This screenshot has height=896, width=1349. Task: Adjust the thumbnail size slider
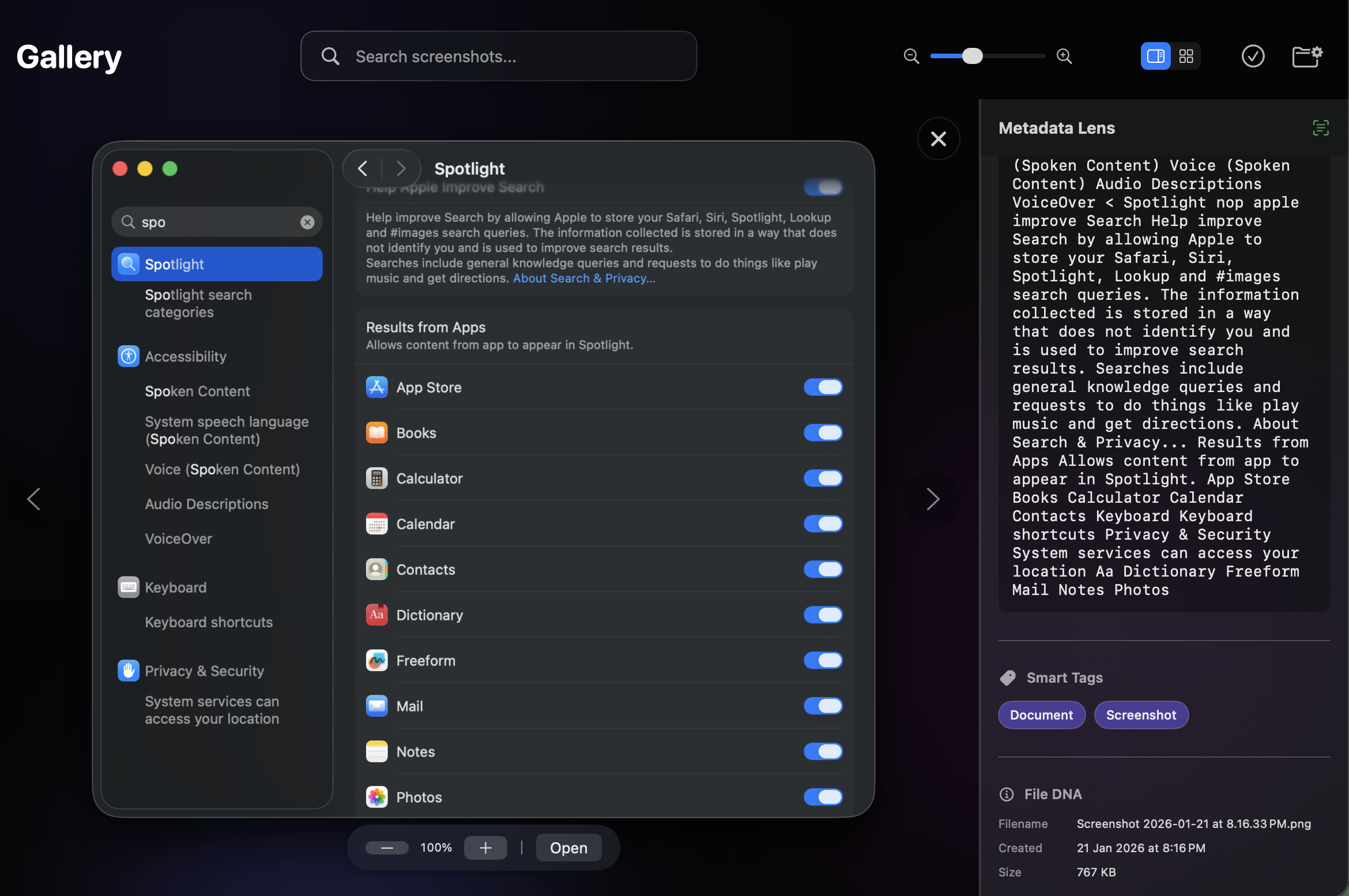(x=972, y=56)
